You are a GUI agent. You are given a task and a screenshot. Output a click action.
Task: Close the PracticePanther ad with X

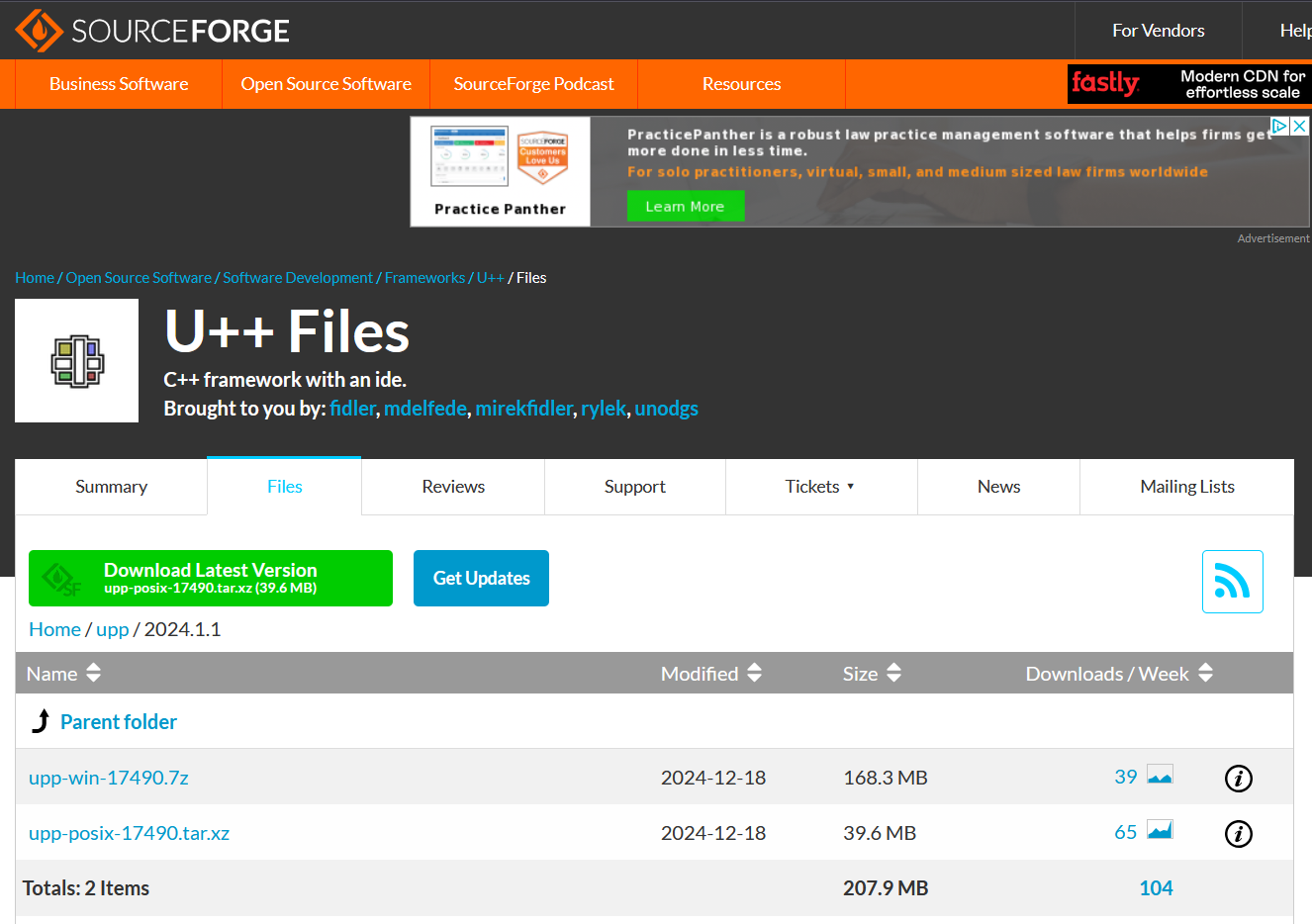pyautogui.click(x=1300, y=127)
